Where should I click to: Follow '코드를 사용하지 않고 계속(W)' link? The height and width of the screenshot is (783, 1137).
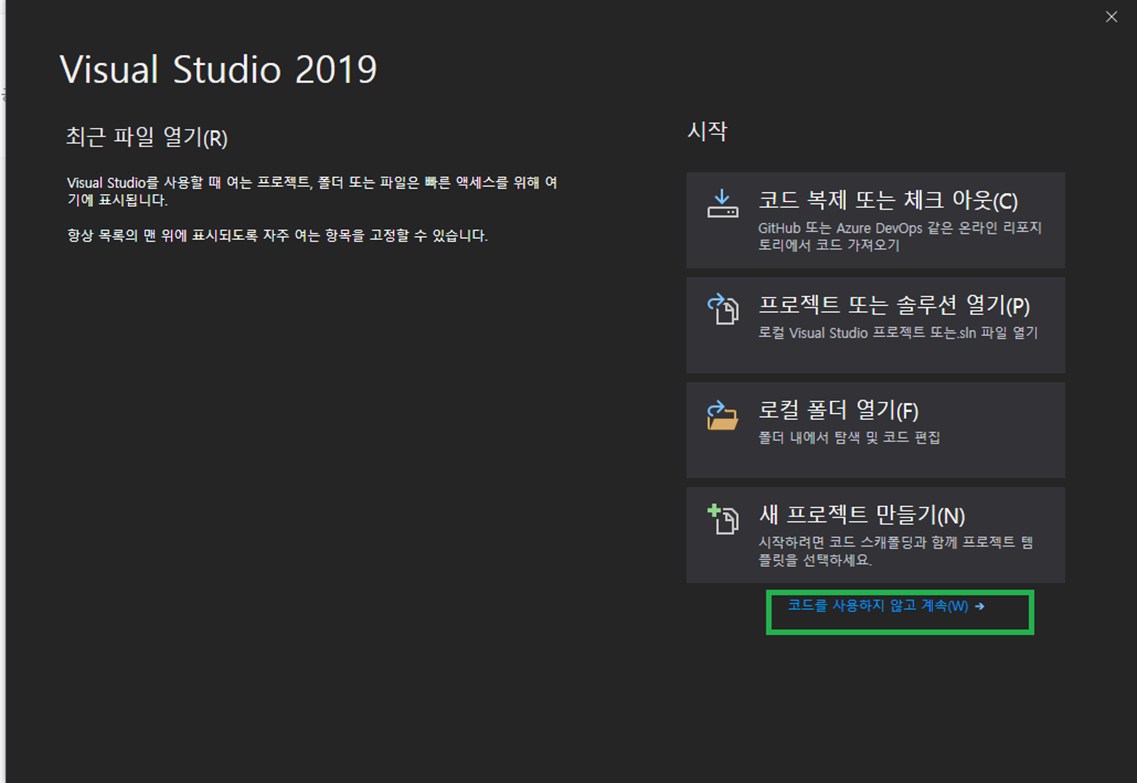coord(885,605)
